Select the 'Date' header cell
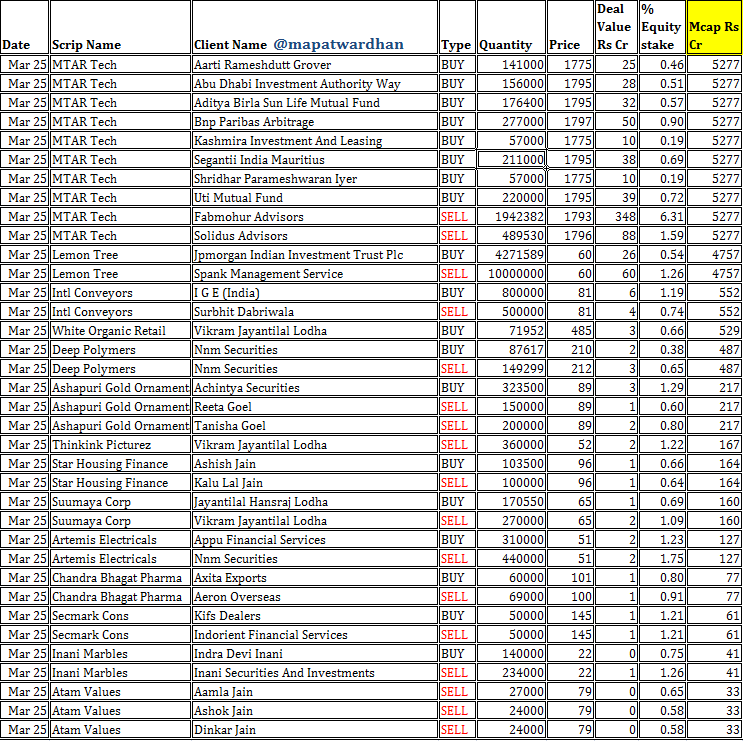 25,27
